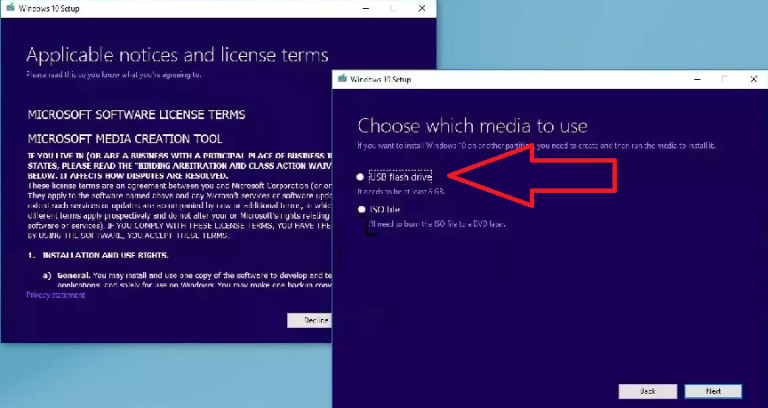Minimize the Choose which media window
Image resolution: width=768 pixels, height=408 pixels.
click(x=697, y=79)
